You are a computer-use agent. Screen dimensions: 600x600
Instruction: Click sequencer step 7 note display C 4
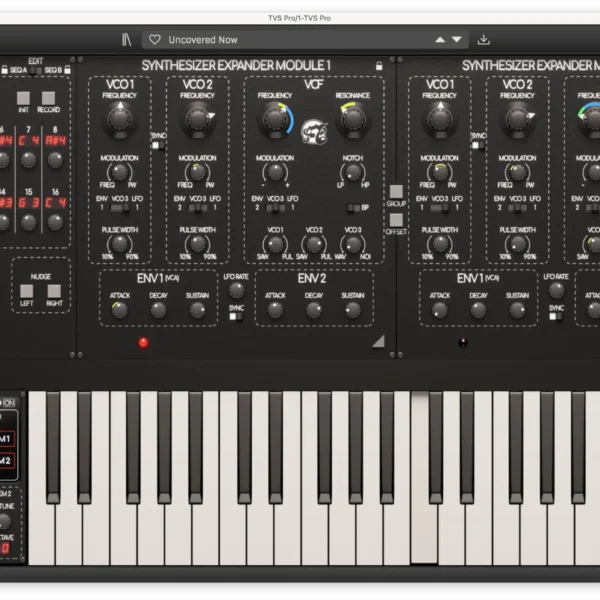tap(29, 141)
